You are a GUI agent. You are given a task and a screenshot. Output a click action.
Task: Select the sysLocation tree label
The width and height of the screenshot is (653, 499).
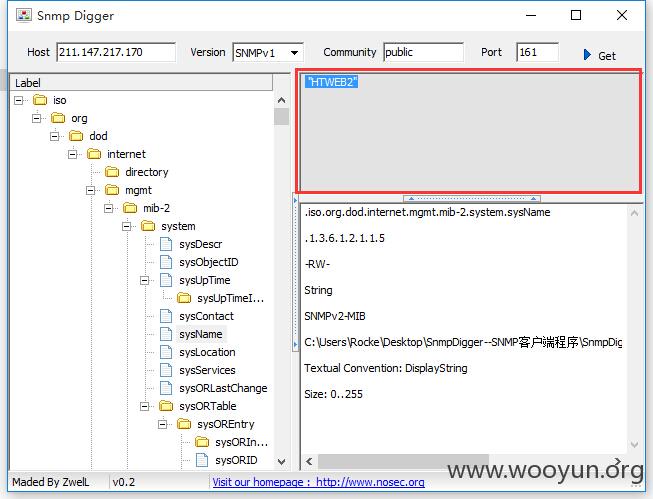click(x=207, y=352)
